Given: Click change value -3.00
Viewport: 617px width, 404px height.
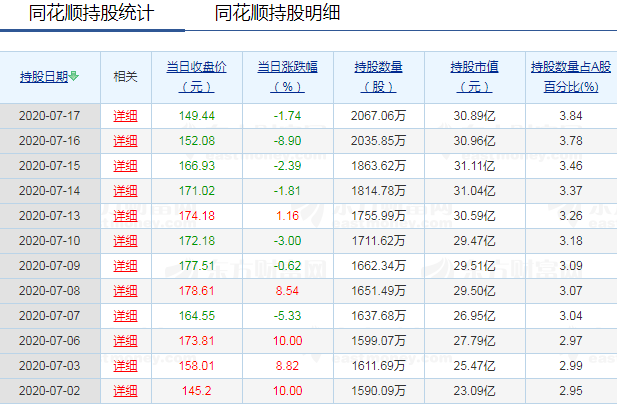Looking at the screenshot, I should [x=287, y=241].
